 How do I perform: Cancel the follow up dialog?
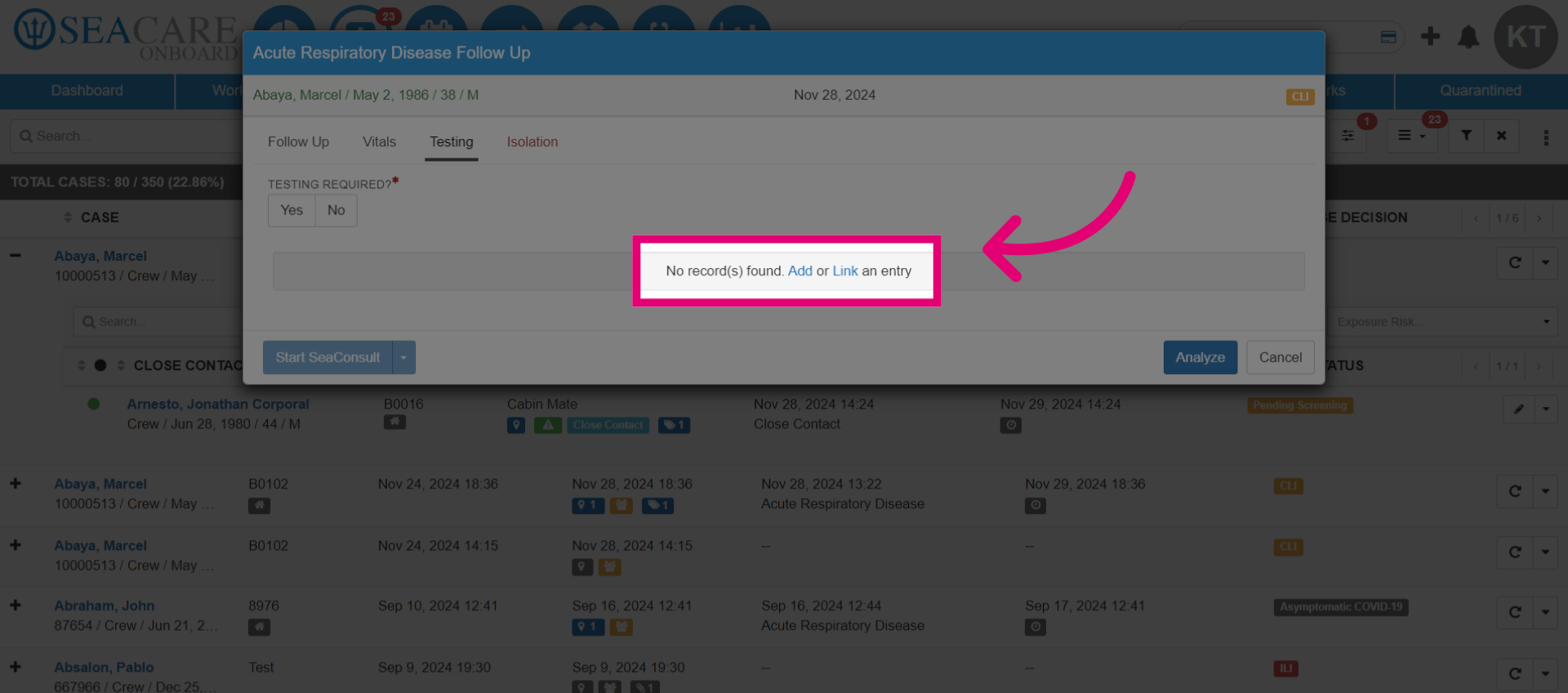pos(1280,357)
